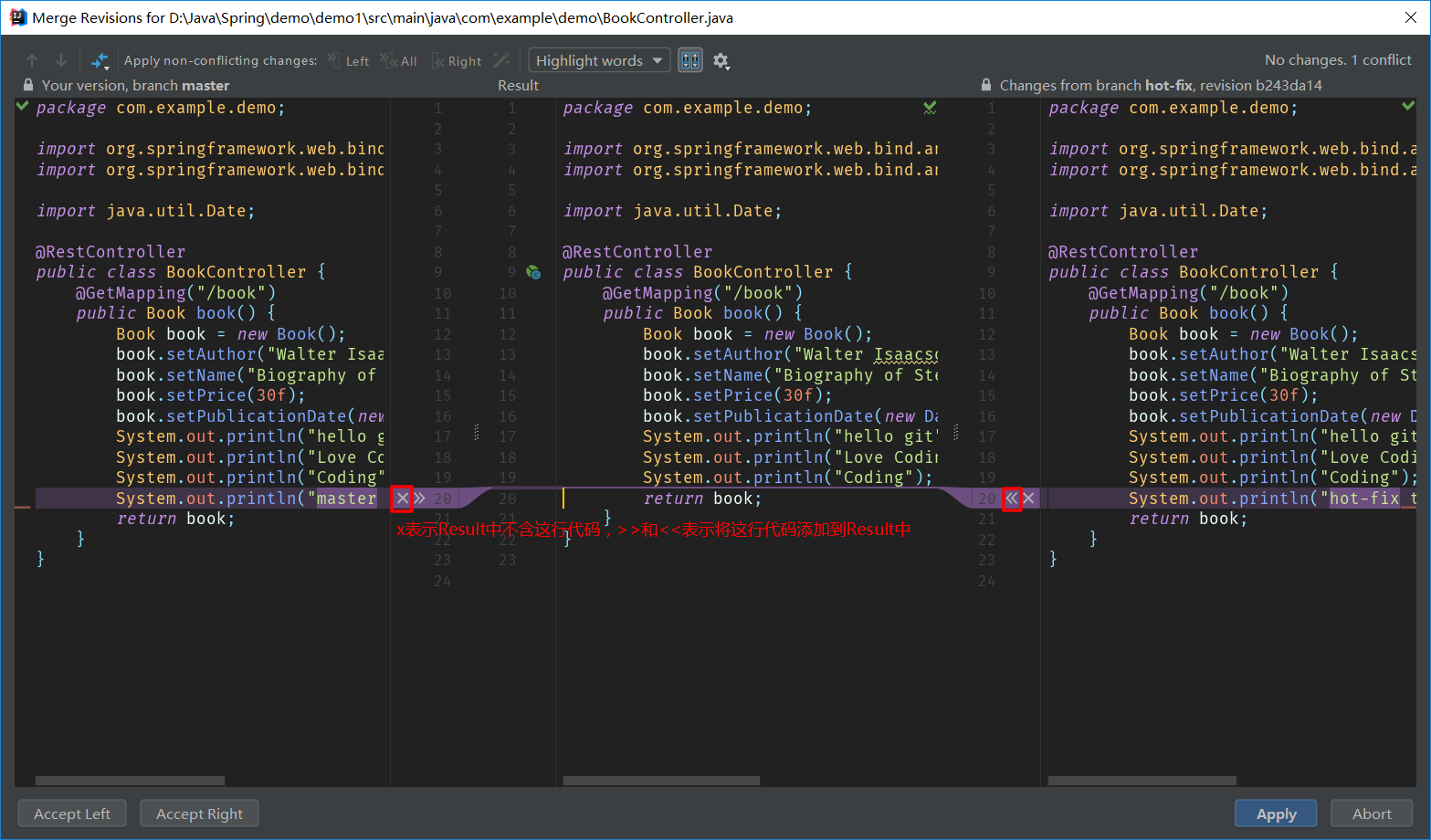The height and width of the screenshot is (840, 1431).
Task: Click 'No changes. 1 conflict' status text
Action: coord(1338,60)
